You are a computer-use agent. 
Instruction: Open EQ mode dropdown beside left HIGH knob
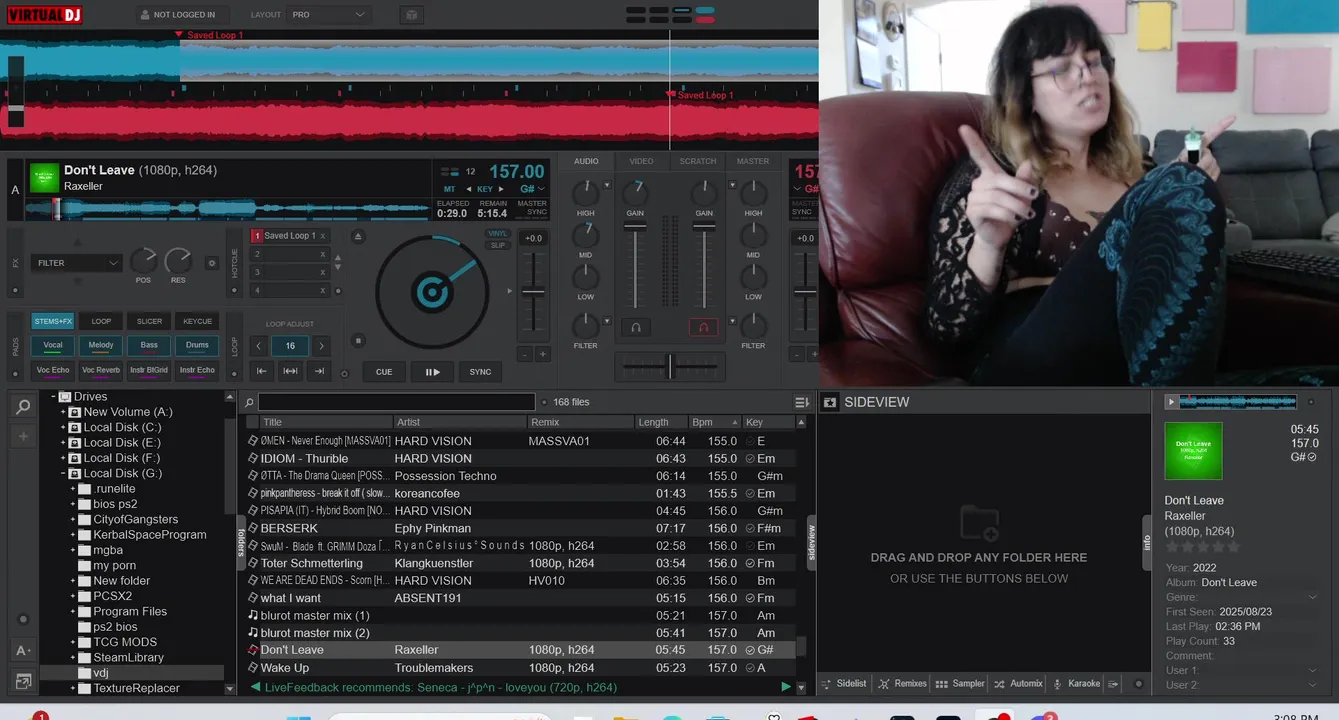click(607, 185)
